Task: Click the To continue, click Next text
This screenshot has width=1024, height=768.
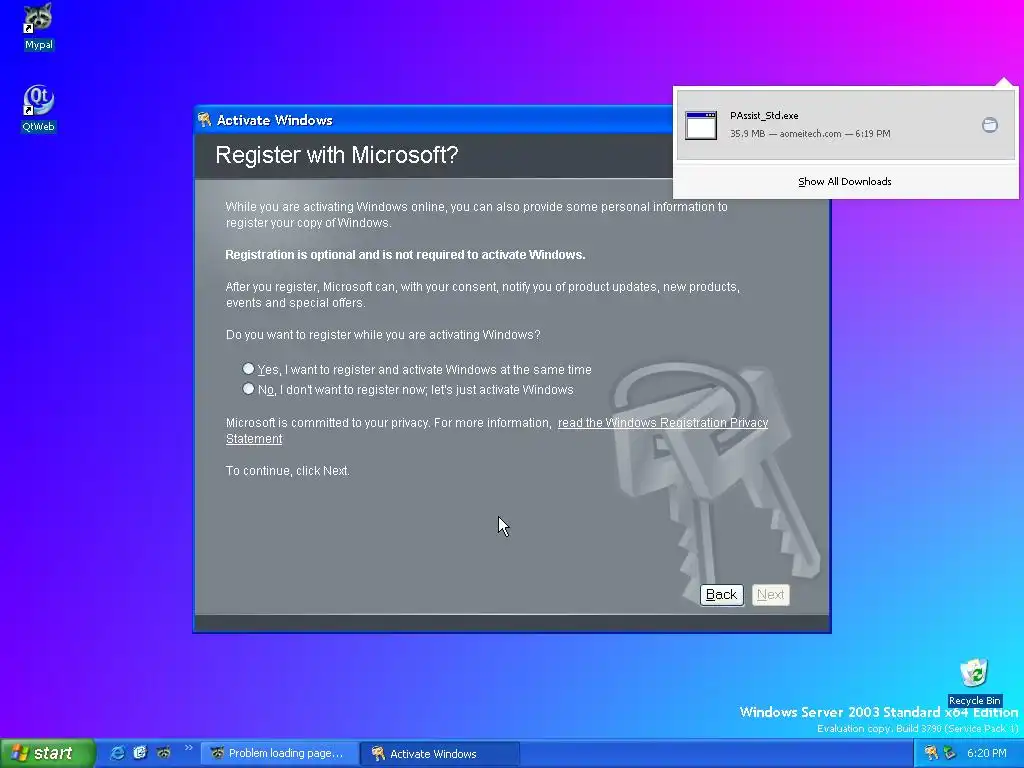Action: point(287,471)
